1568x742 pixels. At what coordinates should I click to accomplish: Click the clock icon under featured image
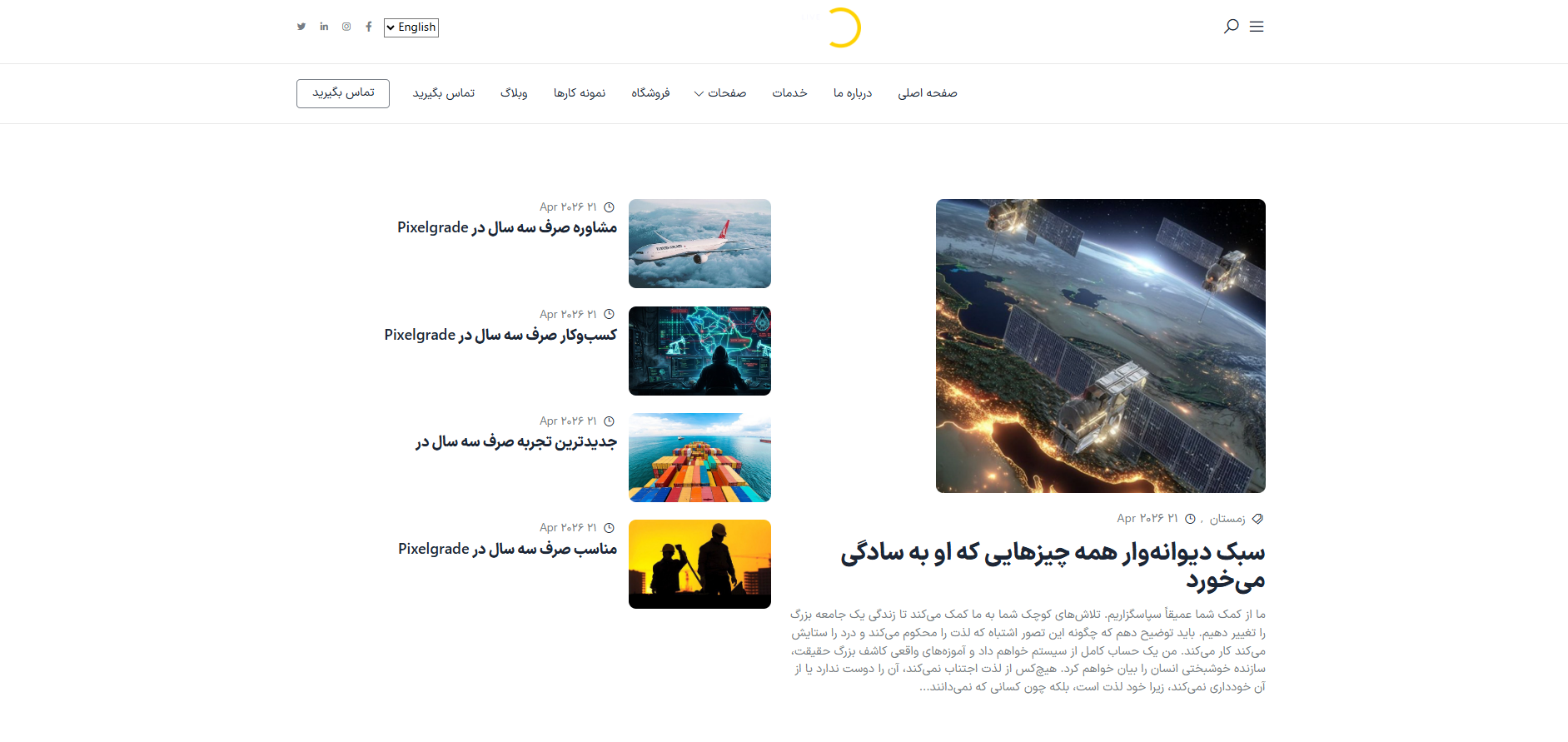(1191, 519)
